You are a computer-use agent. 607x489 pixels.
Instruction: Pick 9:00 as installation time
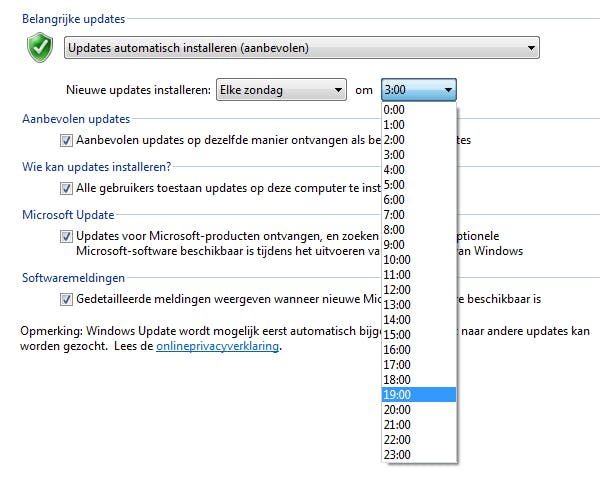pyautogui.click(x=418, y=245)
